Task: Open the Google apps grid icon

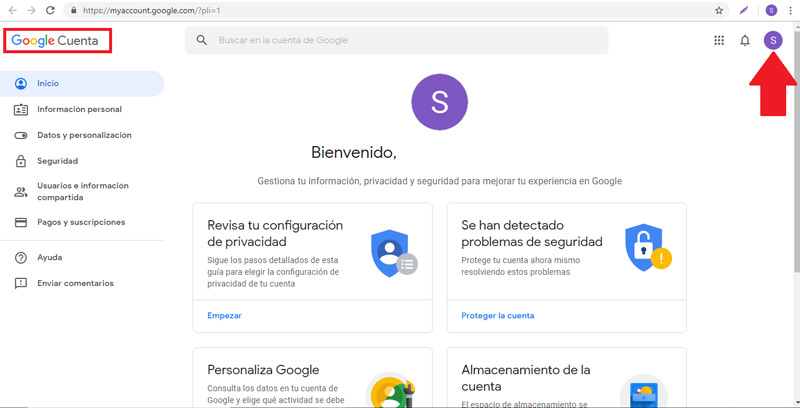Action: [718, 41]
